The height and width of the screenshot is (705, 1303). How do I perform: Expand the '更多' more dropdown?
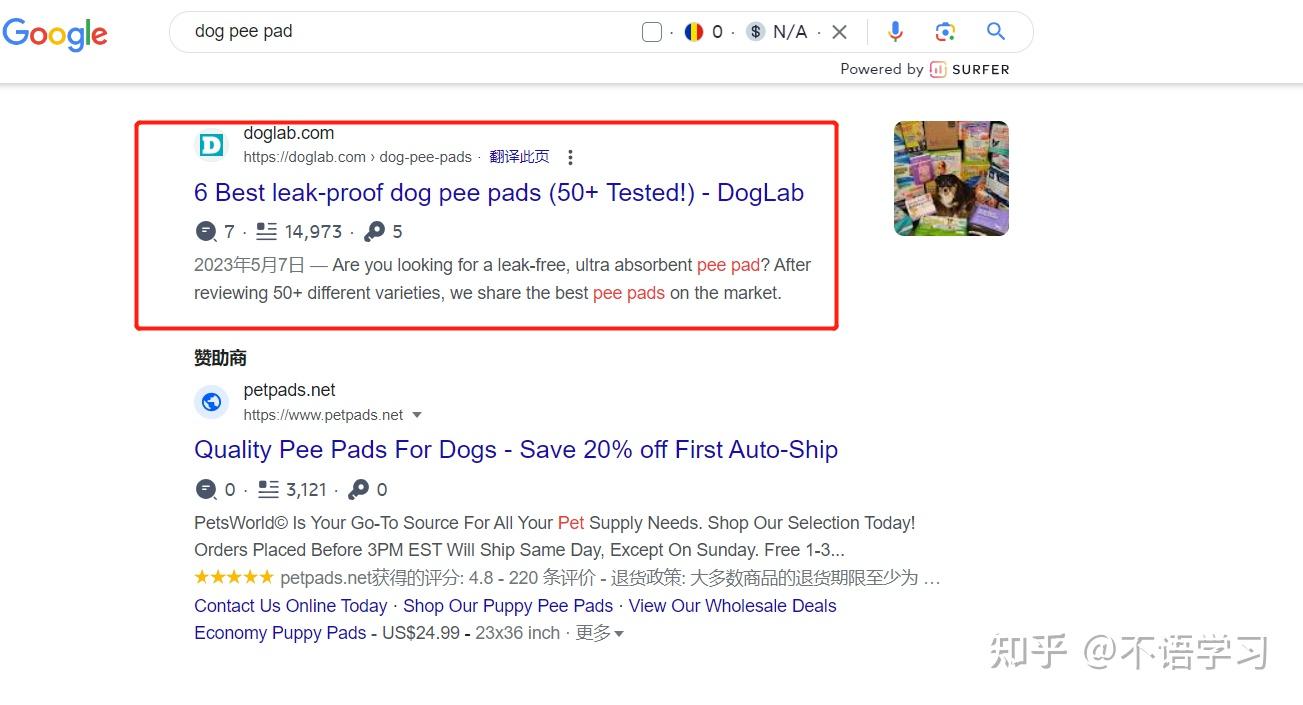600,633
